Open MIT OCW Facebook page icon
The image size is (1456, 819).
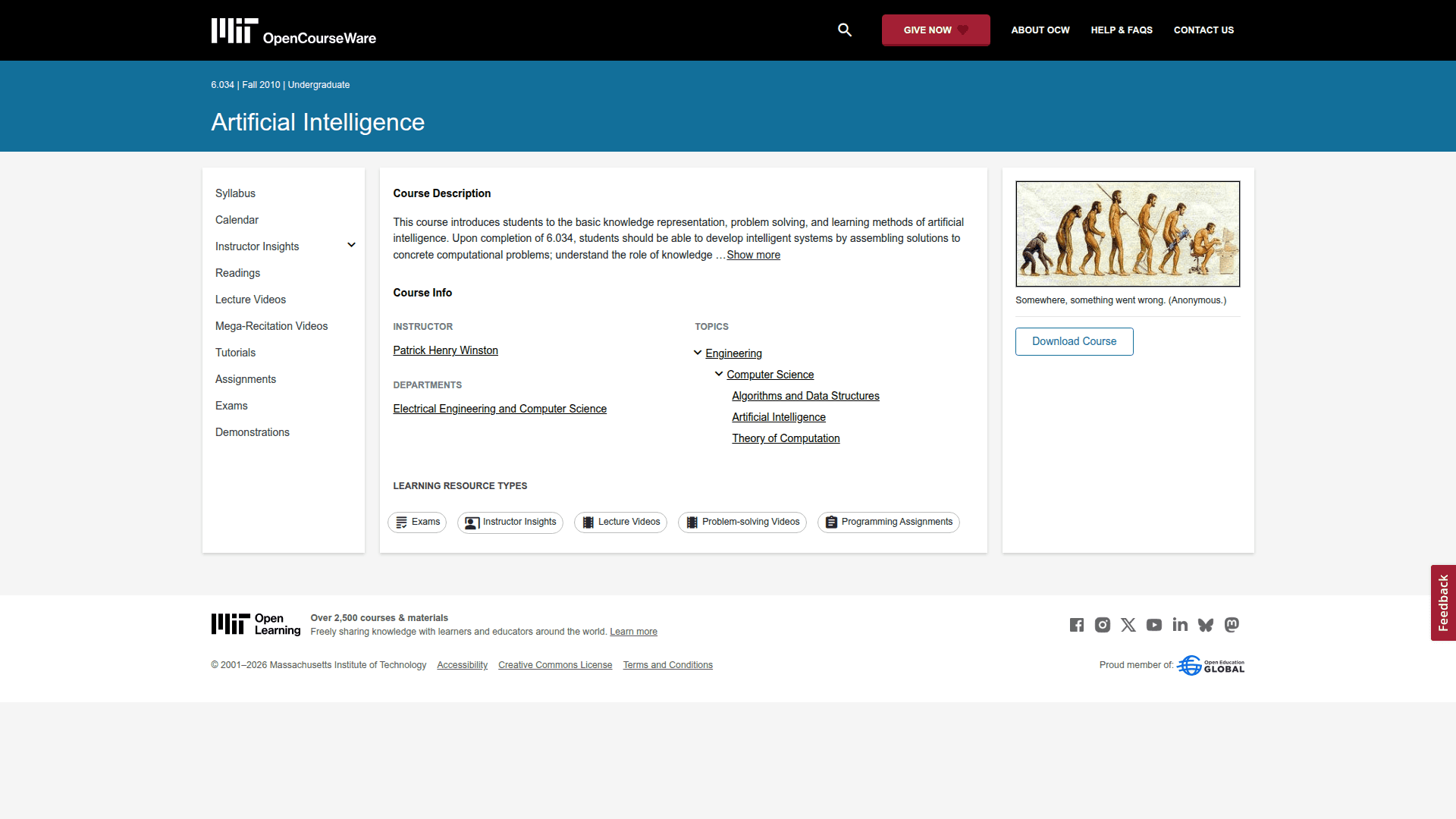pos(1076,625)
